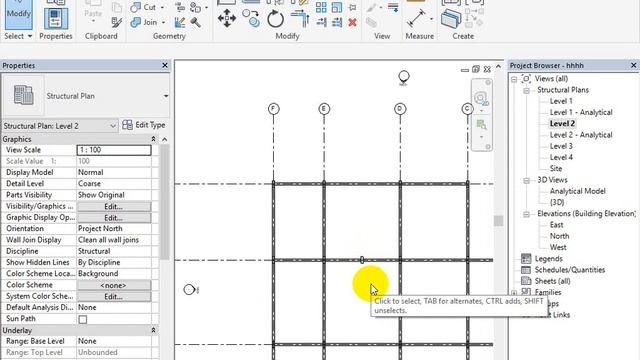Open the Site plan view
Screen dimensions: 640x360
(556, 169)
